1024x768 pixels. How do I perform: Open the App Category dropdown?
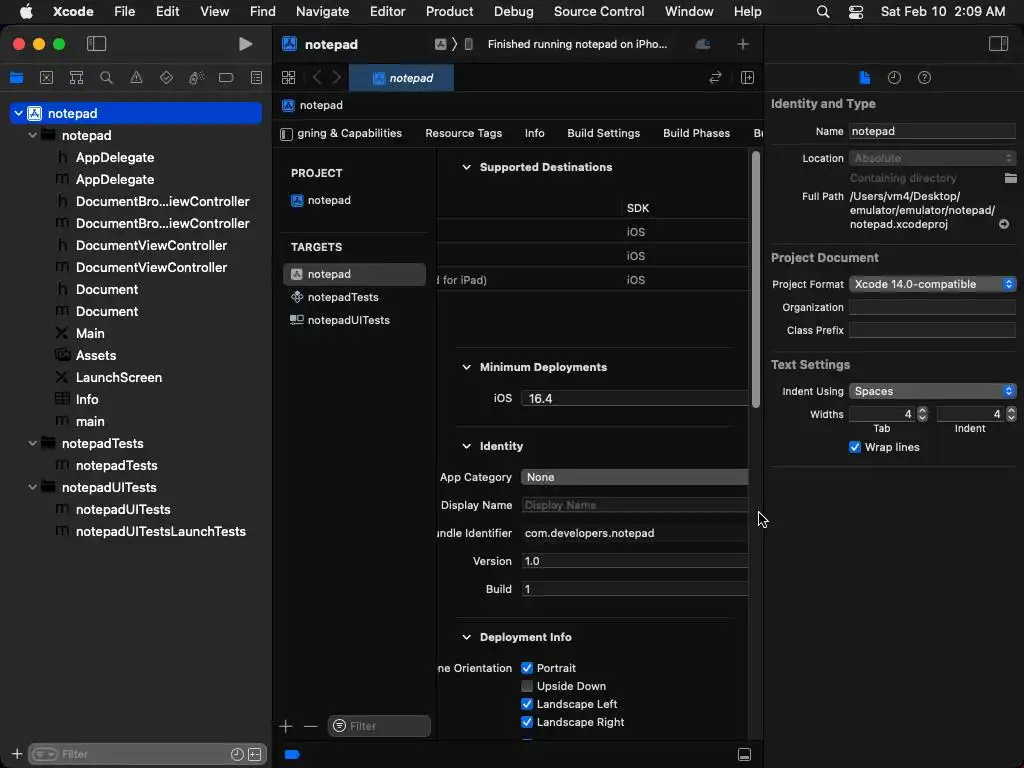635,477
